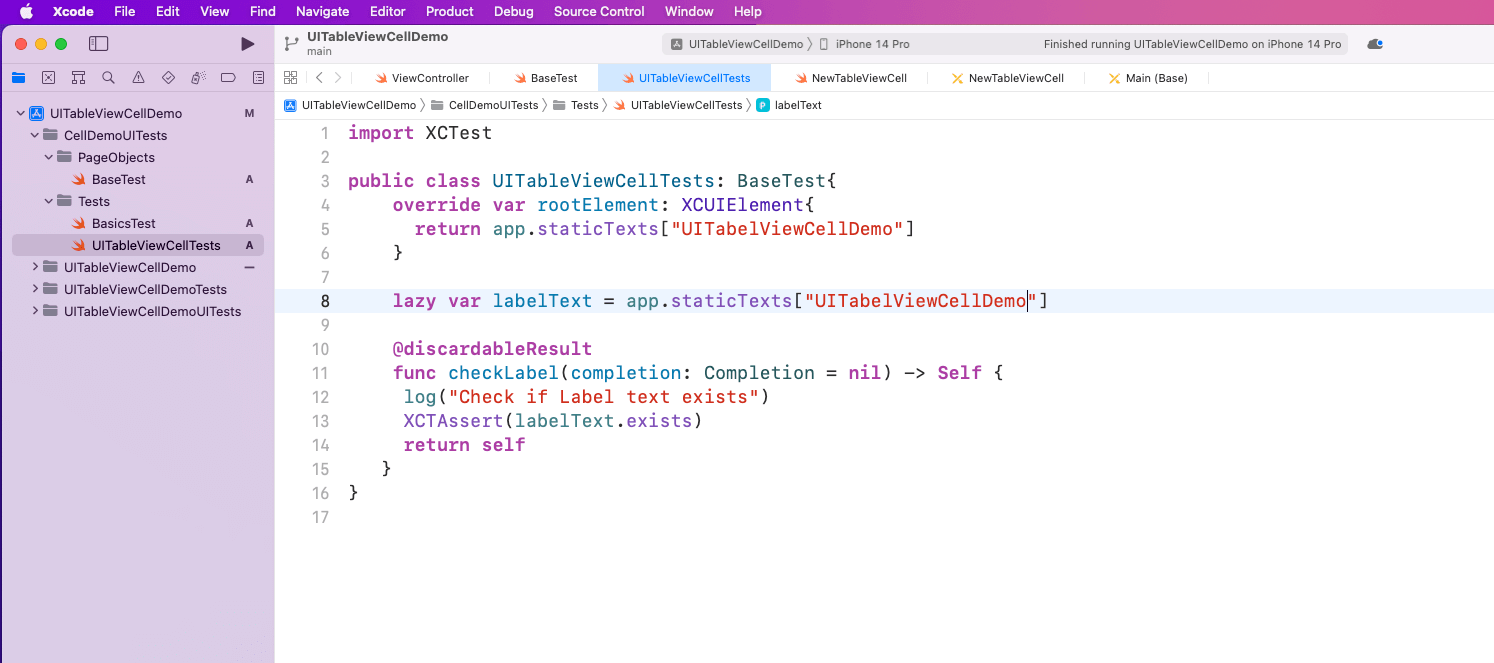Show the Report navigator list icon
1494x663 pixels.
(258, 77)
